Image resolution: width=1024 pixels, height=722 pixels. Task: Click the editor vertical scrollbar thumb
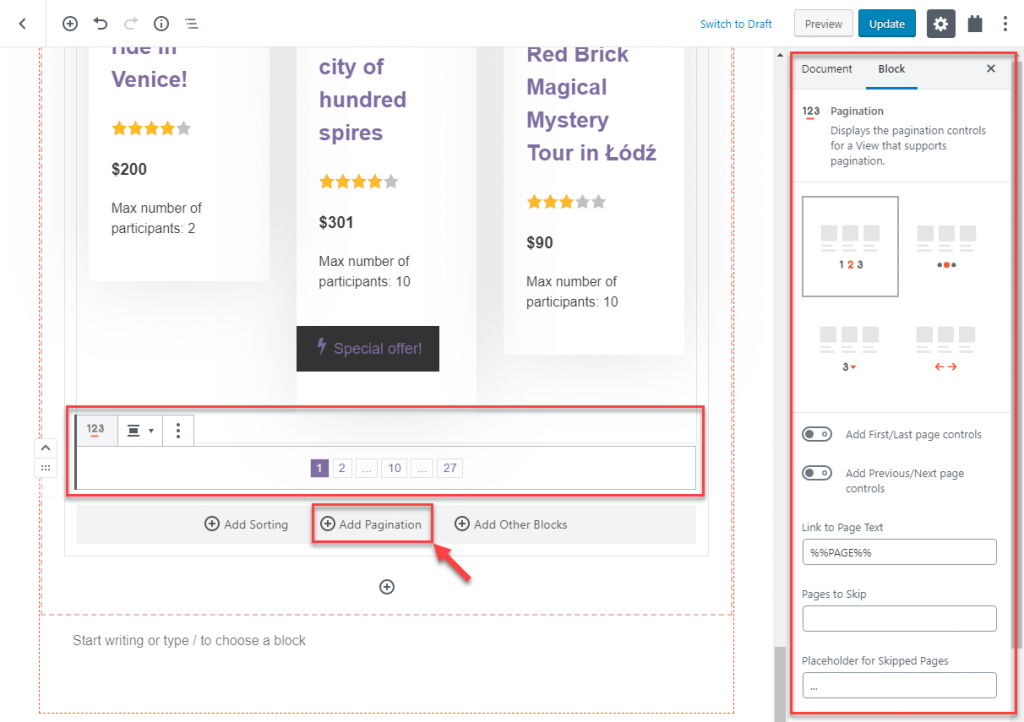point(780,683)
